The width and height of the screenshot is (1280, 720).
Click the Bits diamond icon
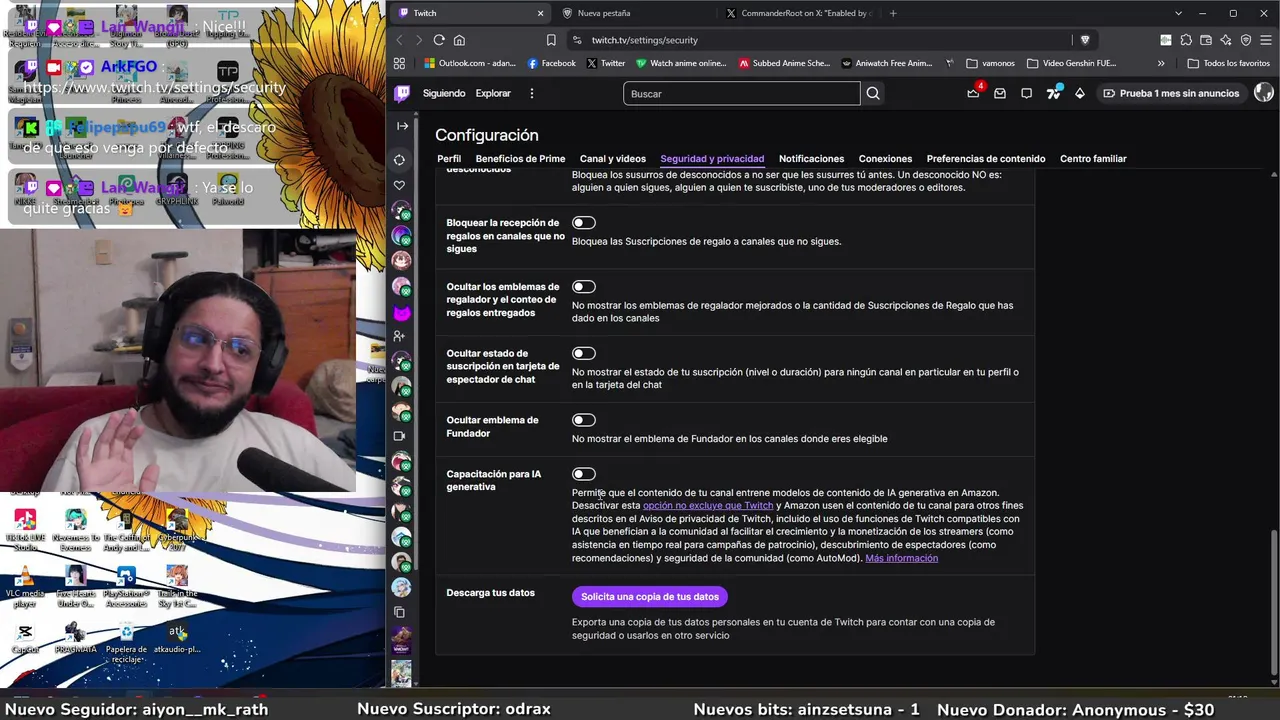point(1080,93)
